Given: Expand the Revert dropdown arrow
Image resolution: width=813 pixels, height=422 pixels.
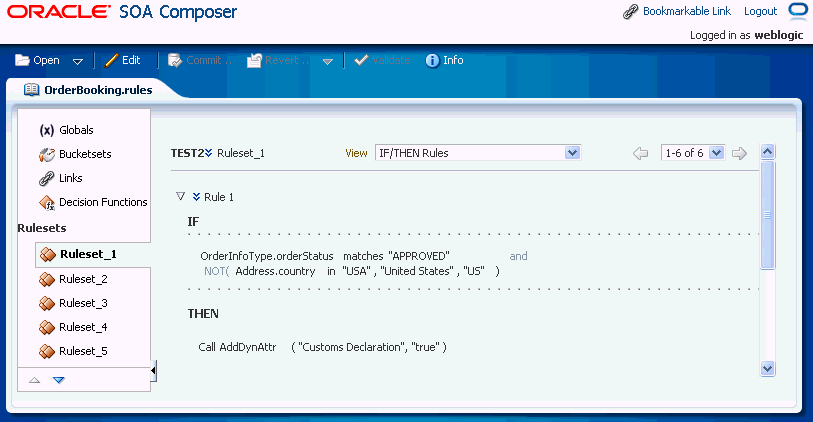Looking at the screenshot, I should pyautogui.click(x=328, y=61).
